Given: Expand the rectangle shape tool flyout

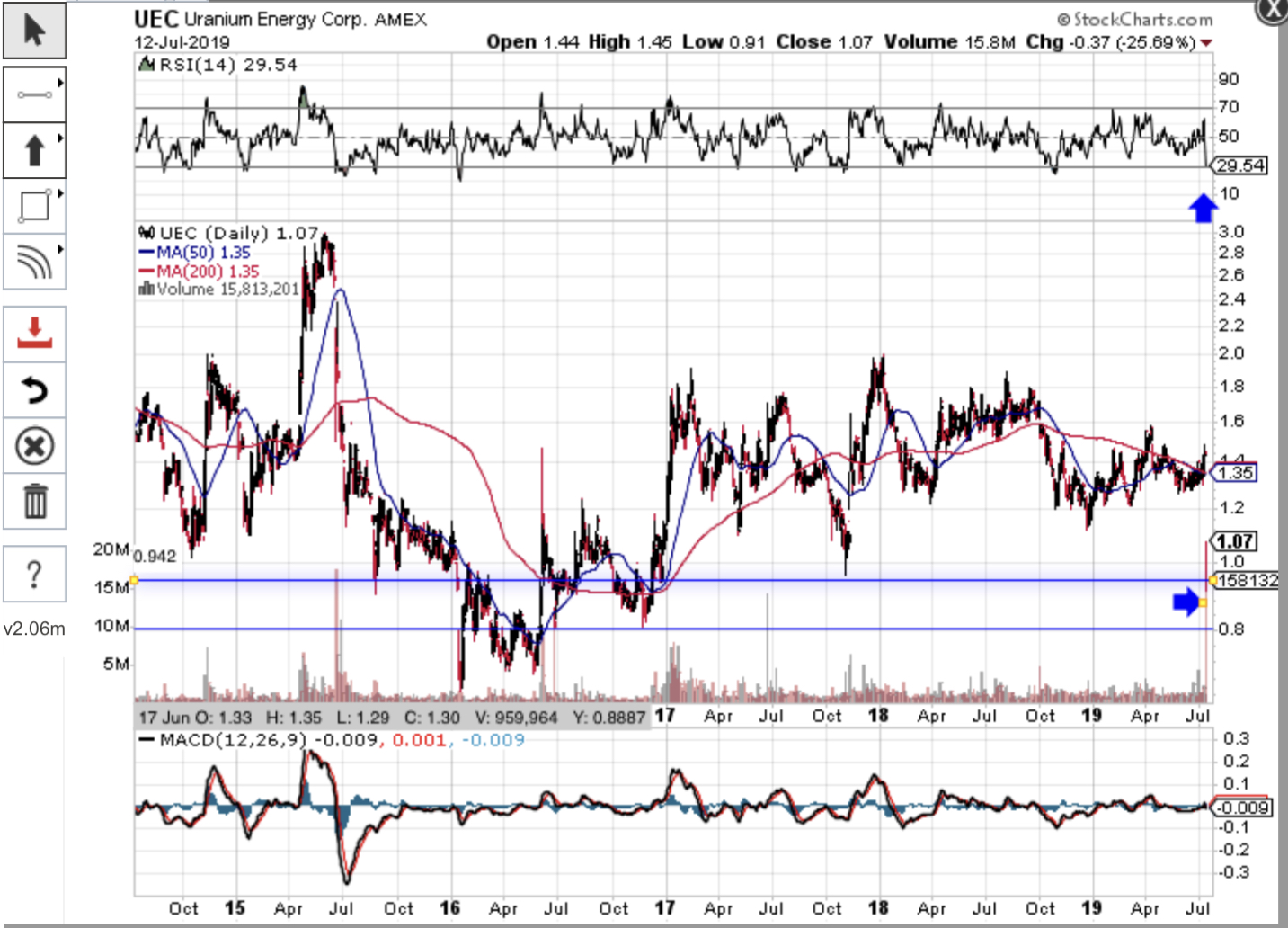Looking at the screenshot, I should [60, 193].
